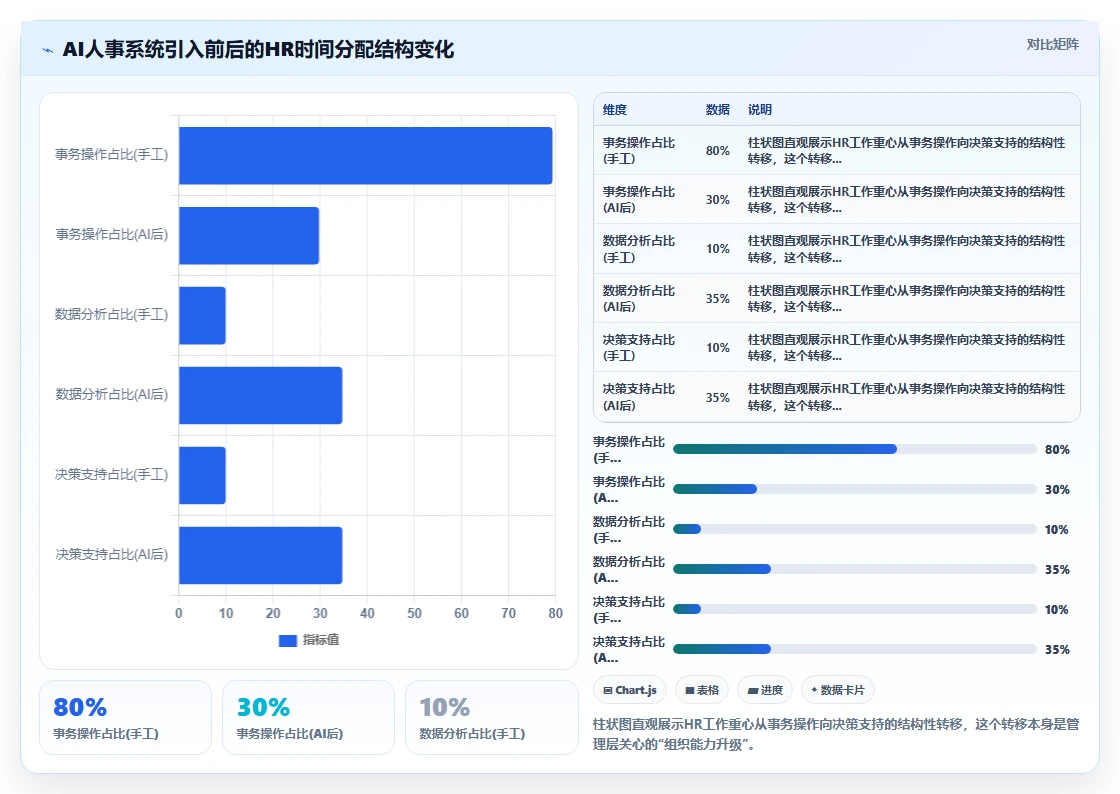This screenshot has height=794, width=1120.
Task: Click the 10% 数据分析占比(手工) stat card
Action: pos(491,718)
